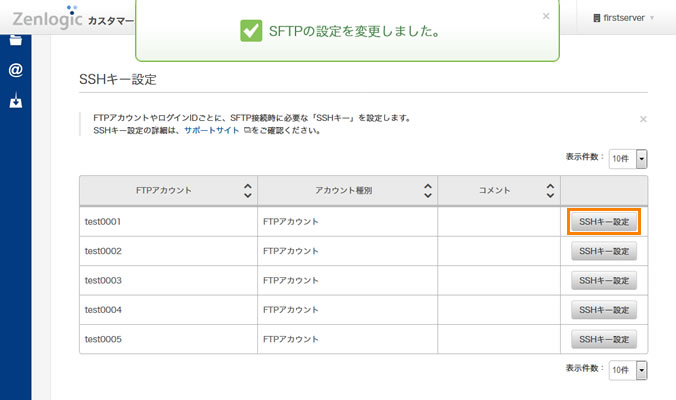Open the support site link
Image resolution: width=676 pixels, height=400 pixels.
pyautogui.click(x=212, y=131)
